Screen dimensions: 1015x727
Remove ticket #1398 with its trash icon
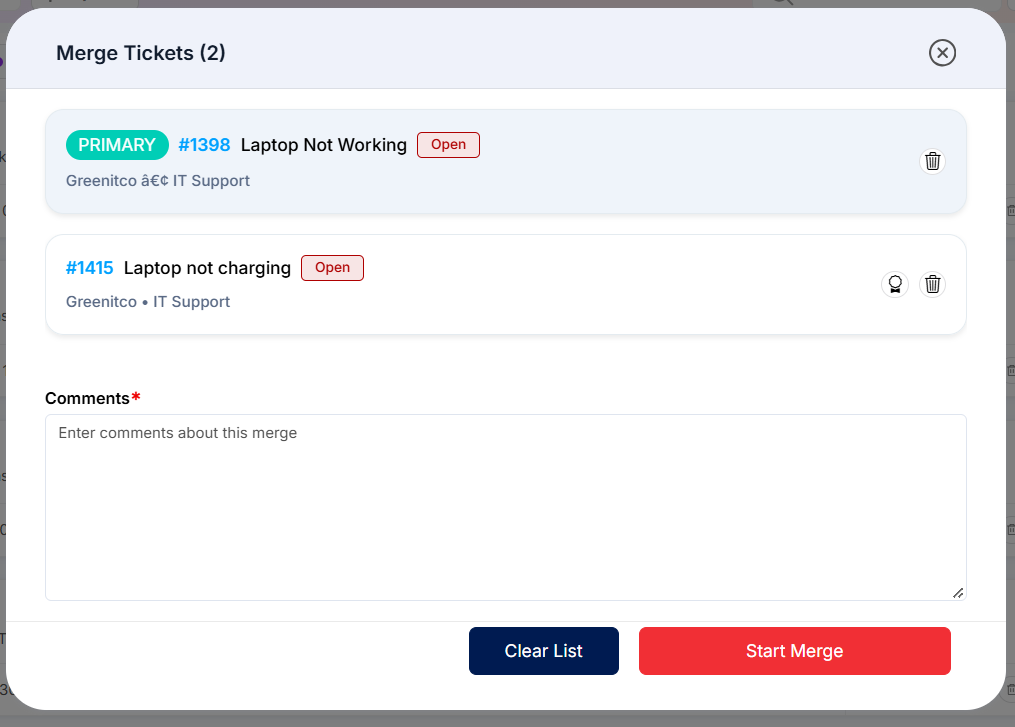[932, 161]
